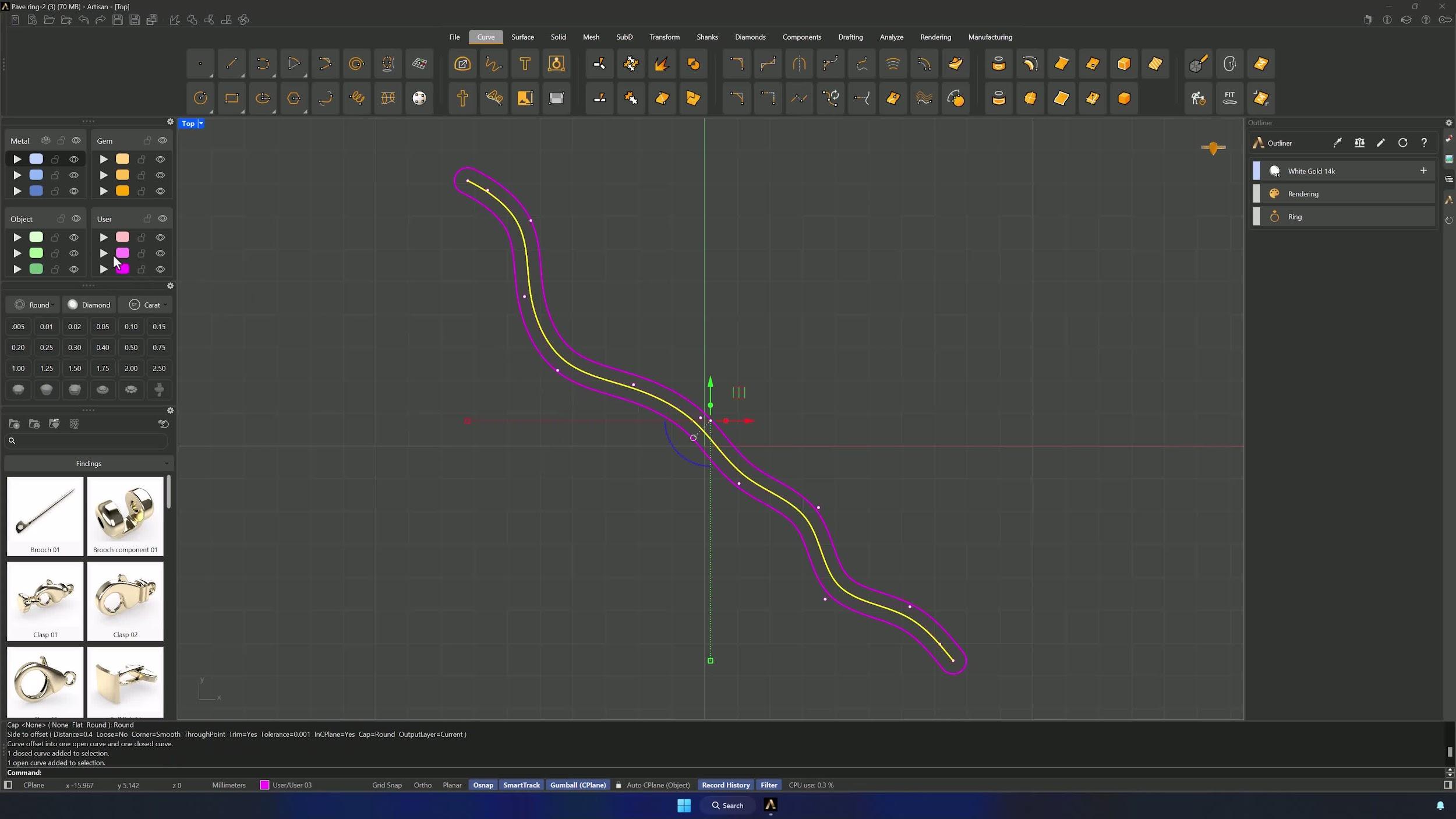Select the 1.00 carat size button
1456x819 pixels.
pyautogui.click(x=18, y=368)
